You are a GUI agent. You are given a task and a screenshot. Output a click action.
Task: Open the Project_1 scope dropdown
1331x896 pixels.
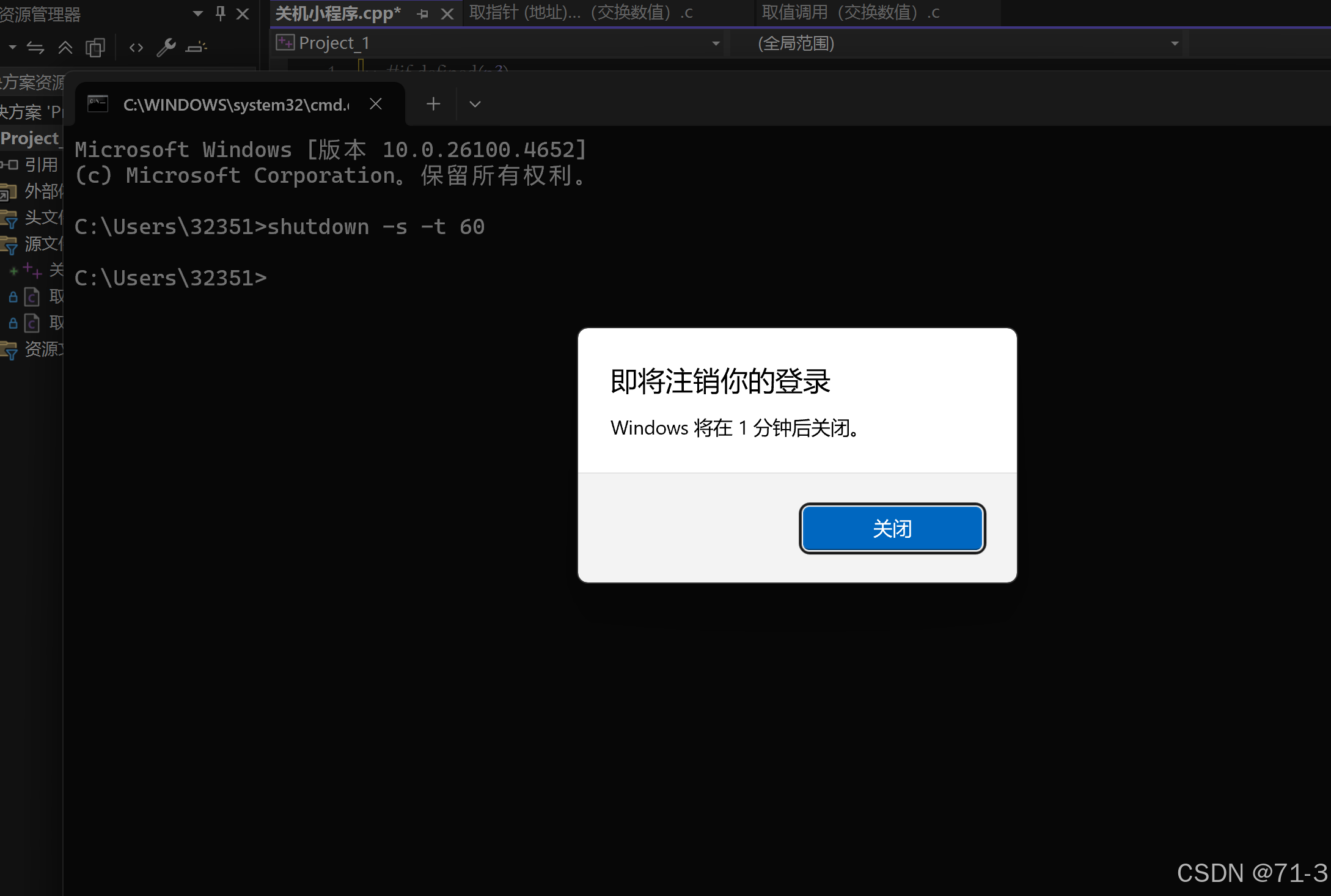[x=716, y=43]
